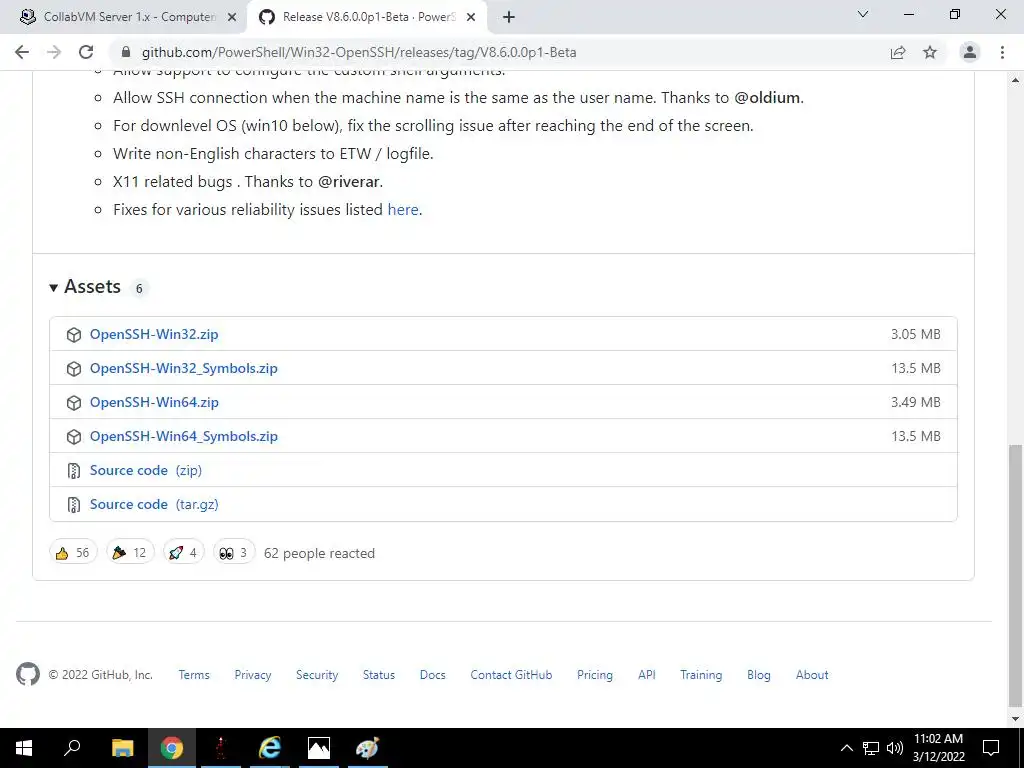
Task: Download OpenSSH-Win64.zip
Action: click(x=154, y=402)
